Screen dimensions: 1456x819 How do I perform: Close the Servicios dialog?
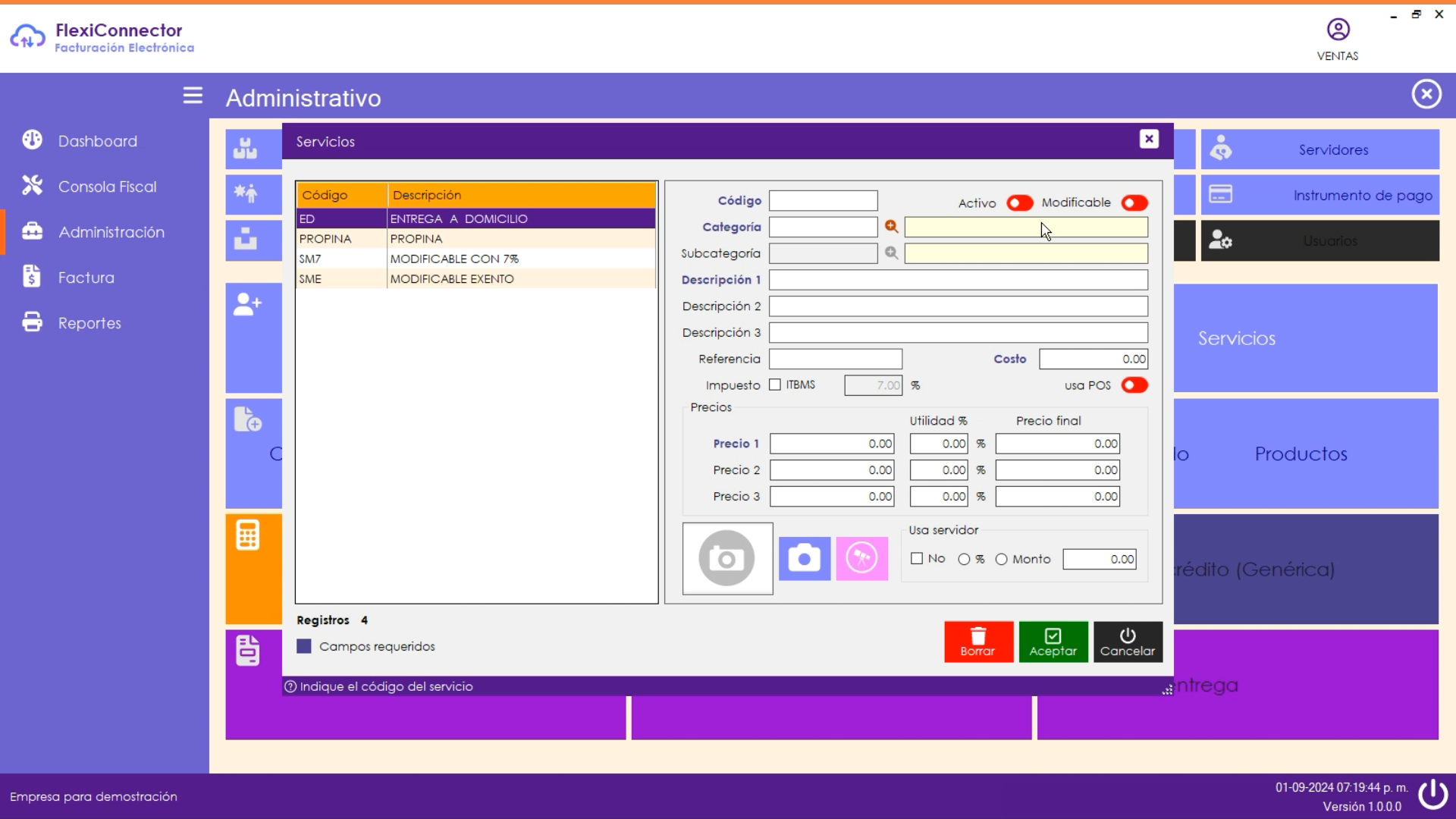1149,139
